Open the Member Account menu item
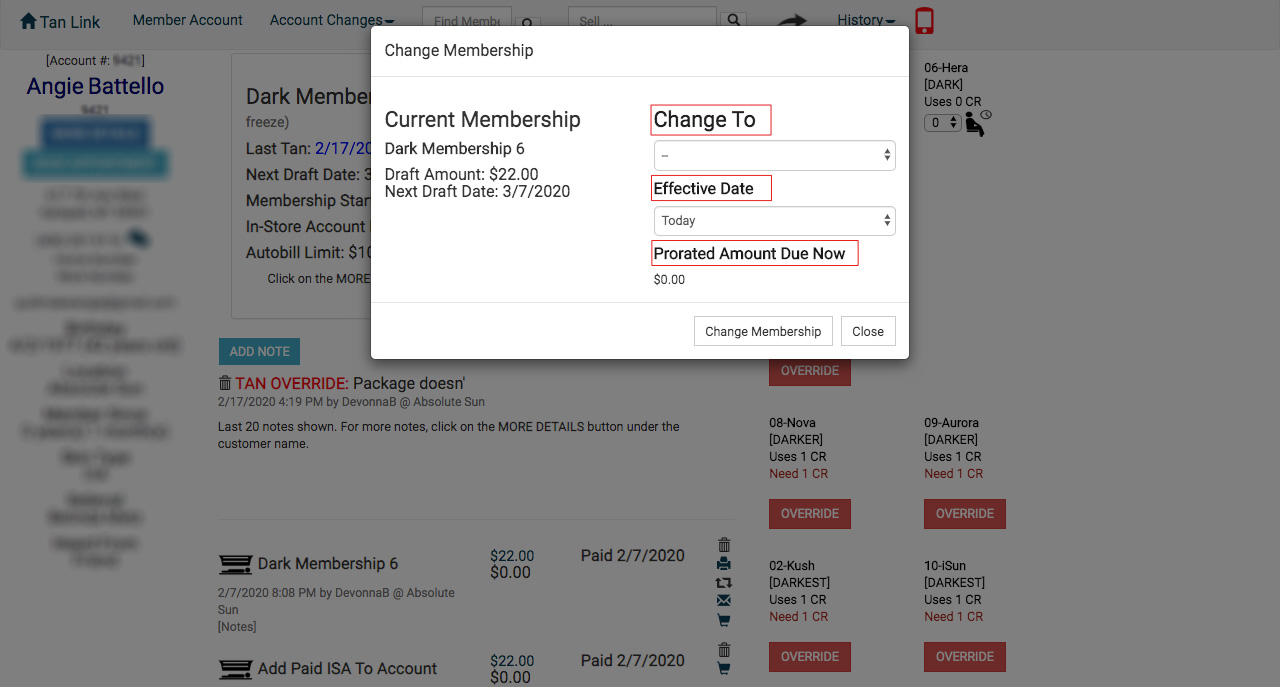The width and height of the screenshot is (1280, 687). [188, 20]
